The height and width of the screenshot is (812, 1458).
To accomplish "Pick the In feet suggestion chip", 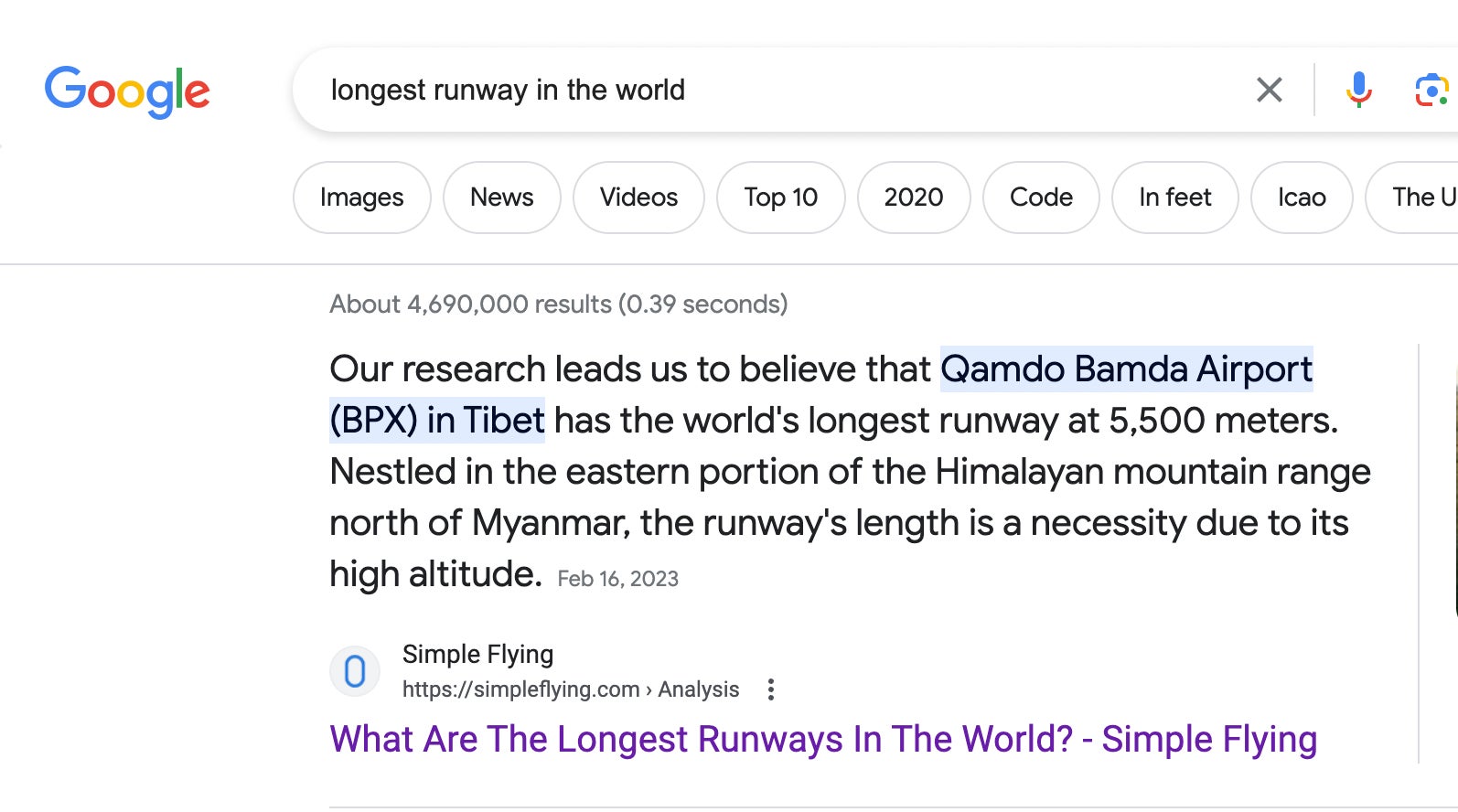I will [x=1174, y=198].
